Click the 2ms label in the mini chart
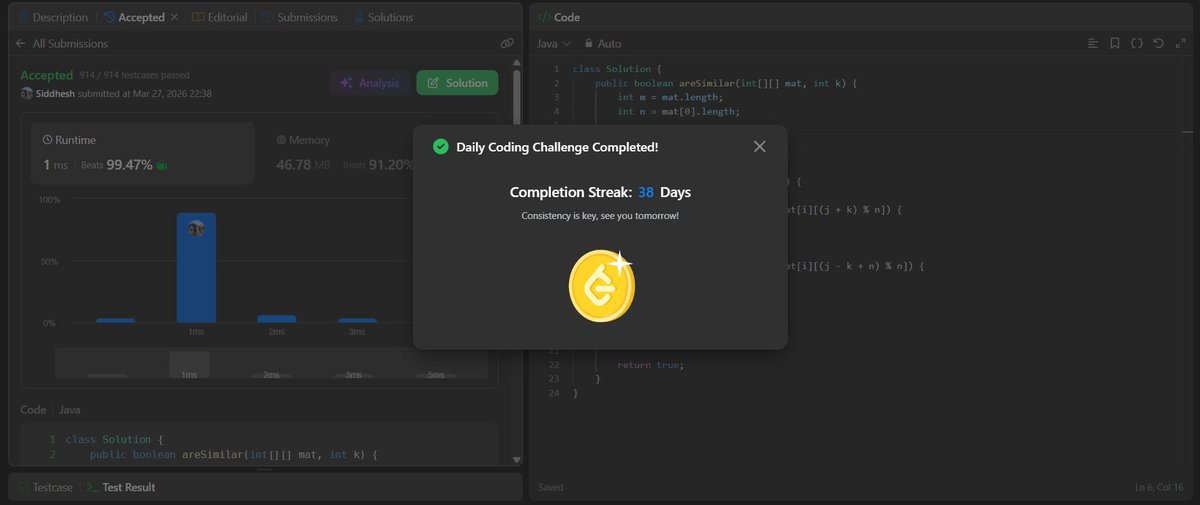This screenshot has height=505, width=1200. 271,375
